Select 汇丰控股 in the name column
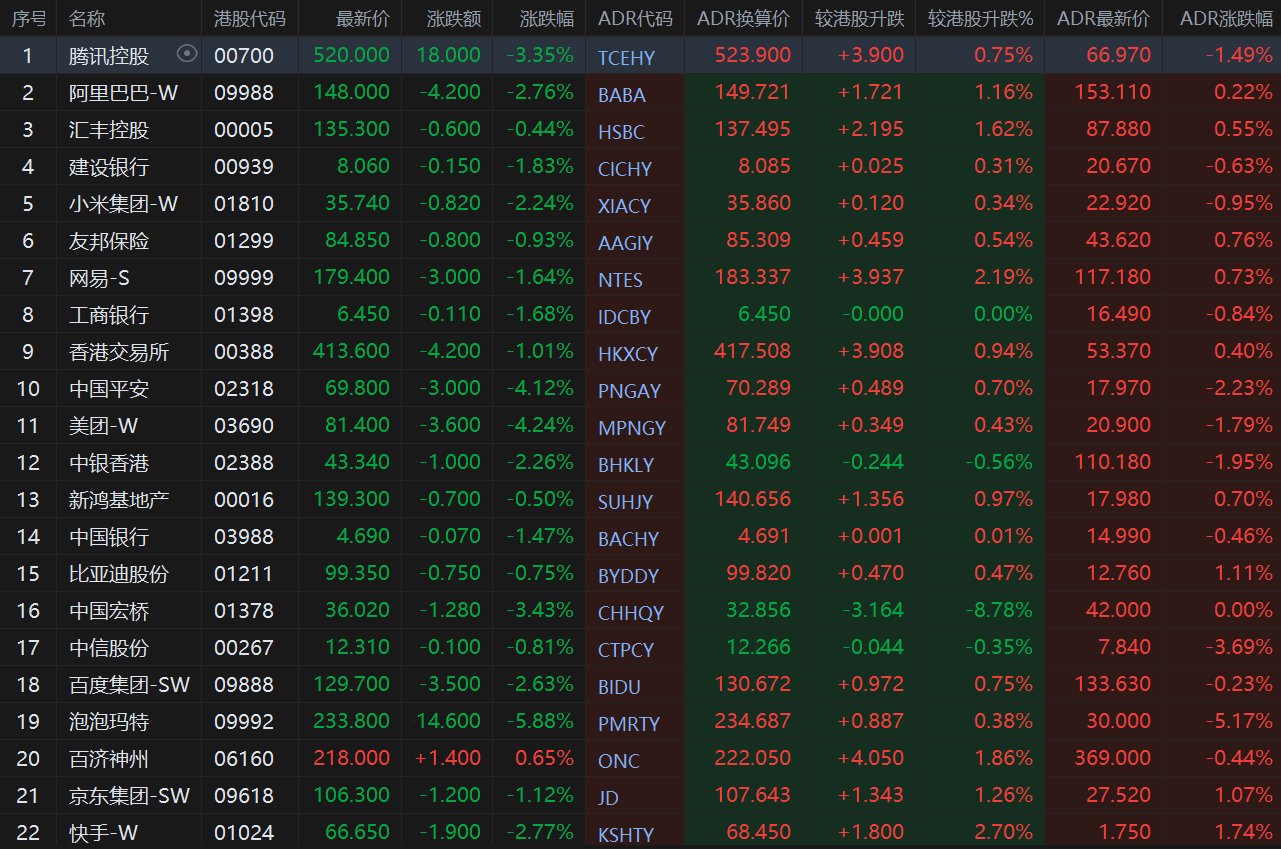 (109, 130)
